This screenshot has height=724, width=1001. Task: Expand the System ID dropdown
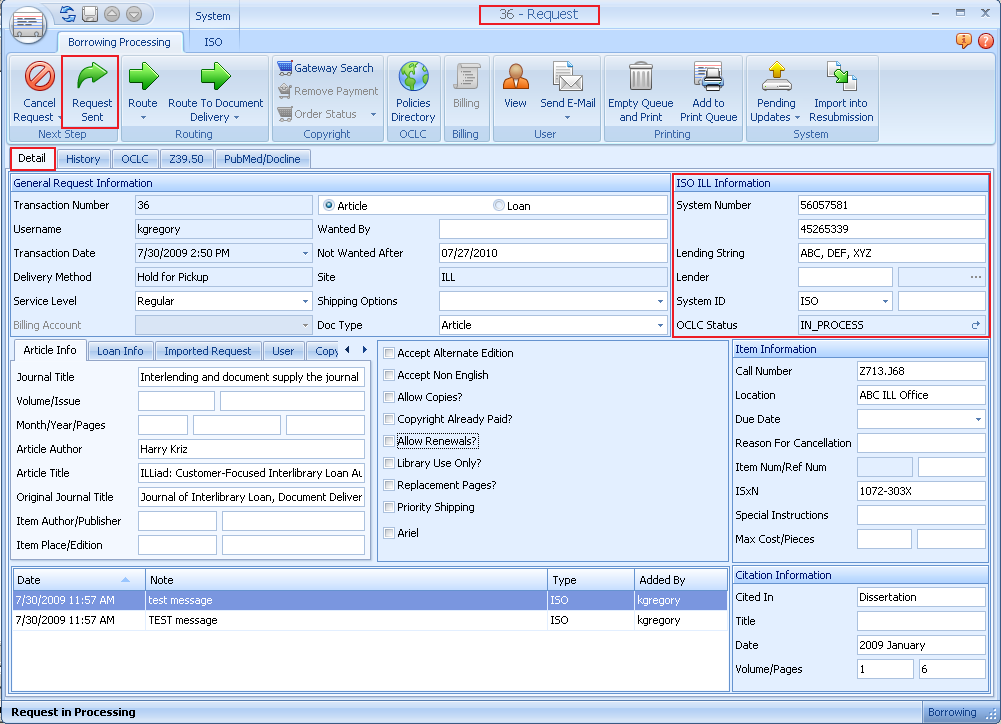885,301
